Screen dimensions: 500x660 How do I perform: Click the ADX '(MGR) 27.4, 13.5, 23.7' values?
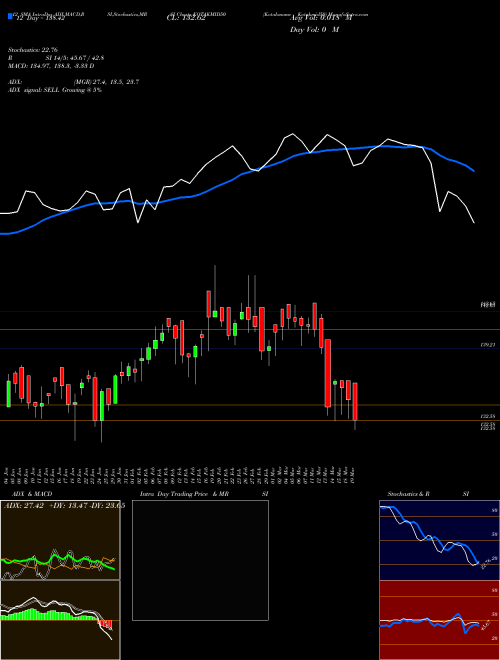(x=106, y=82)
